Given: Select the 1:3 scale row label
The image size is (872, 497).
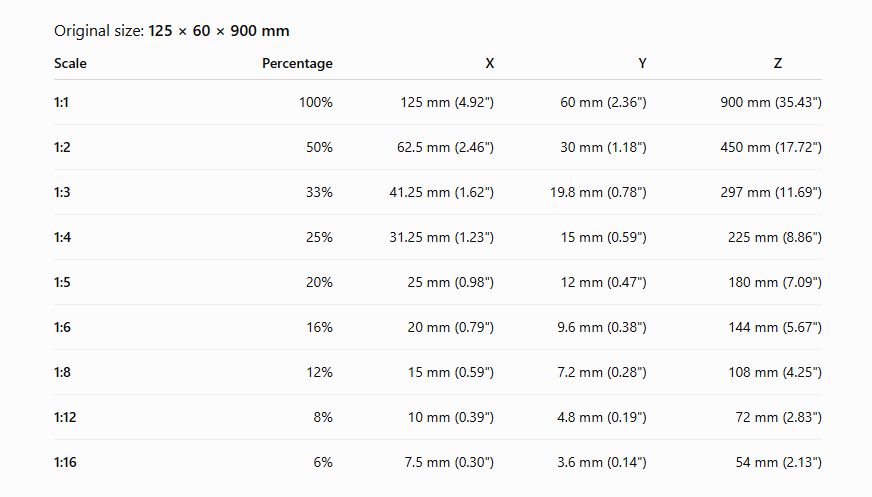Looking at the screenshot, I should tap(62, 192).
